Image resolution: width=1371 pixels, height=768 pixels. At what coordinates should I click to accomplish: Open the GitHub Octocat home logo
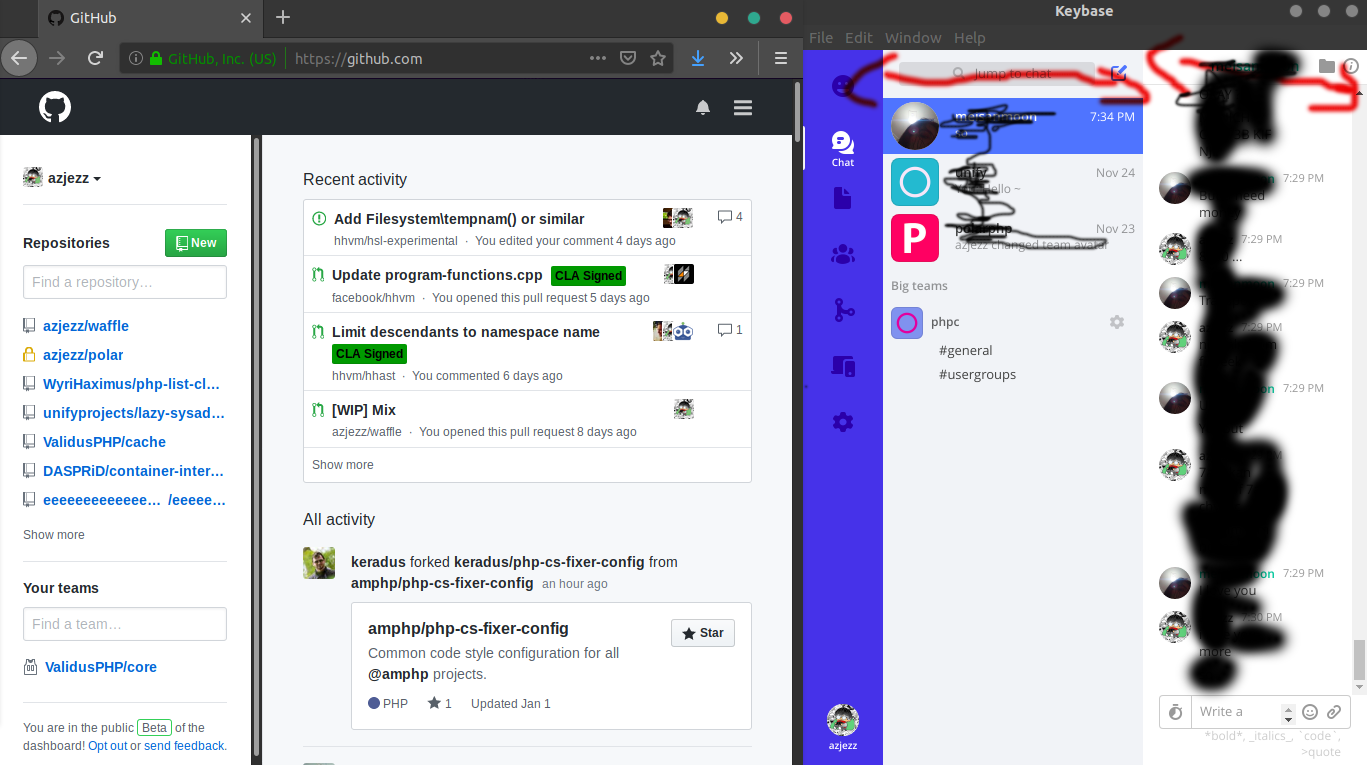point(55,107)
